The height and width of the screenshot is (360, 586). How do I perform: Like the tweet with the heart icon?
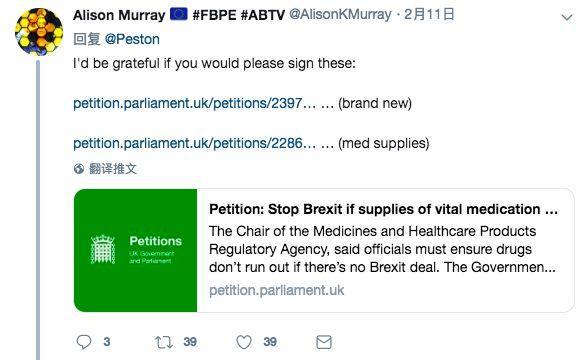click(244, 342)
